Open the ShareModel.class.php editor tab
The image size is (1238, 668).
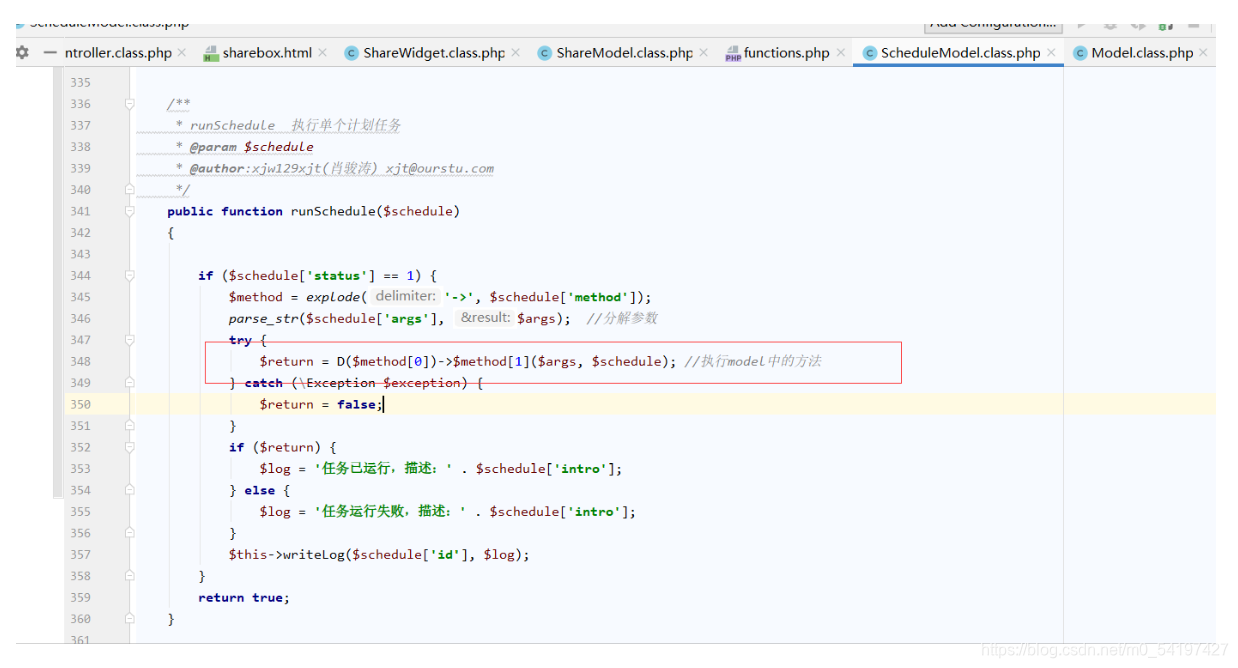point(624,53)
